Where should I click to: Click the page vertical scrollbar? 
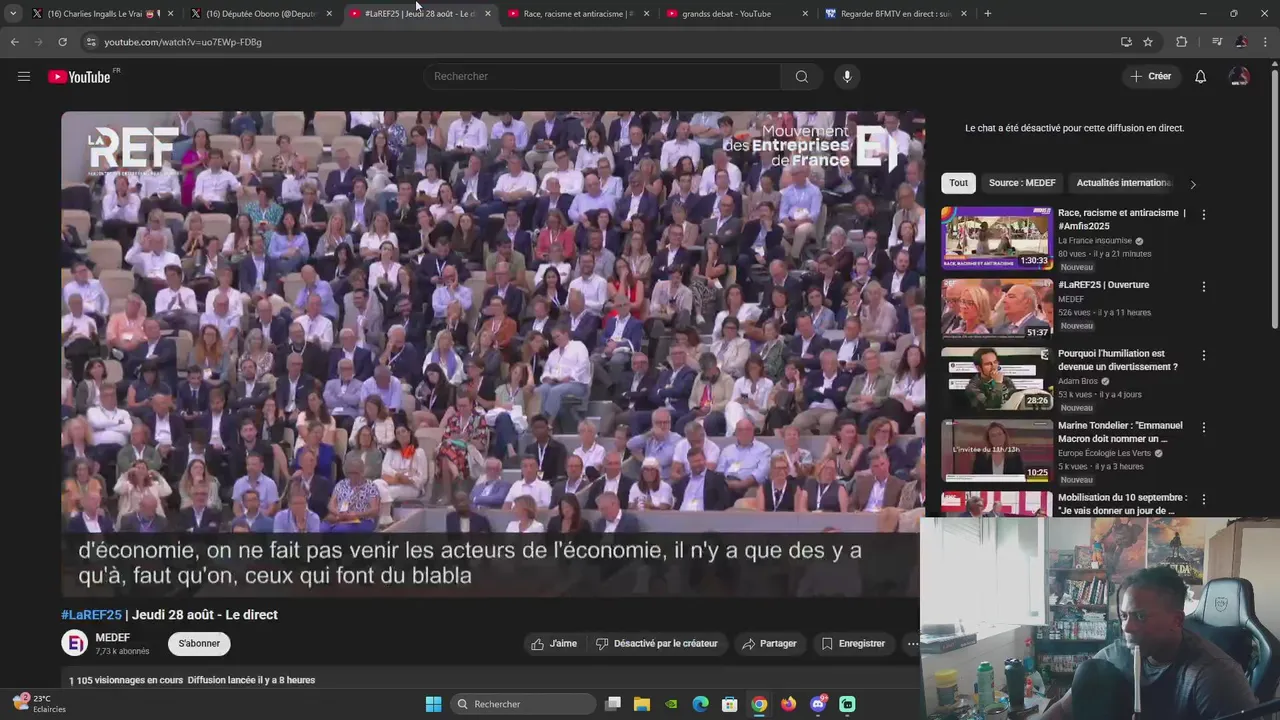pos(1274,198)
